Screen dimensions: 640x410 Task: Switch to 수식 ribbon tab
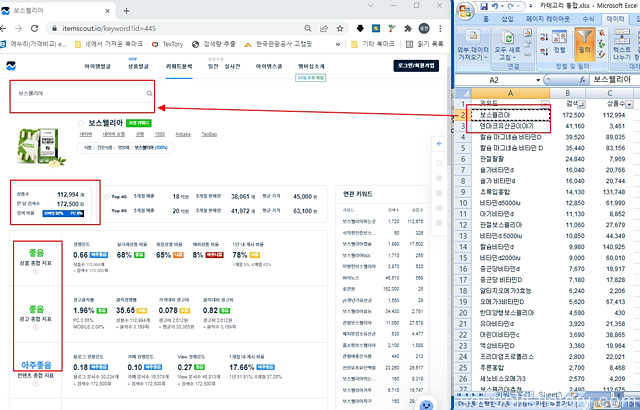(588, 19)
